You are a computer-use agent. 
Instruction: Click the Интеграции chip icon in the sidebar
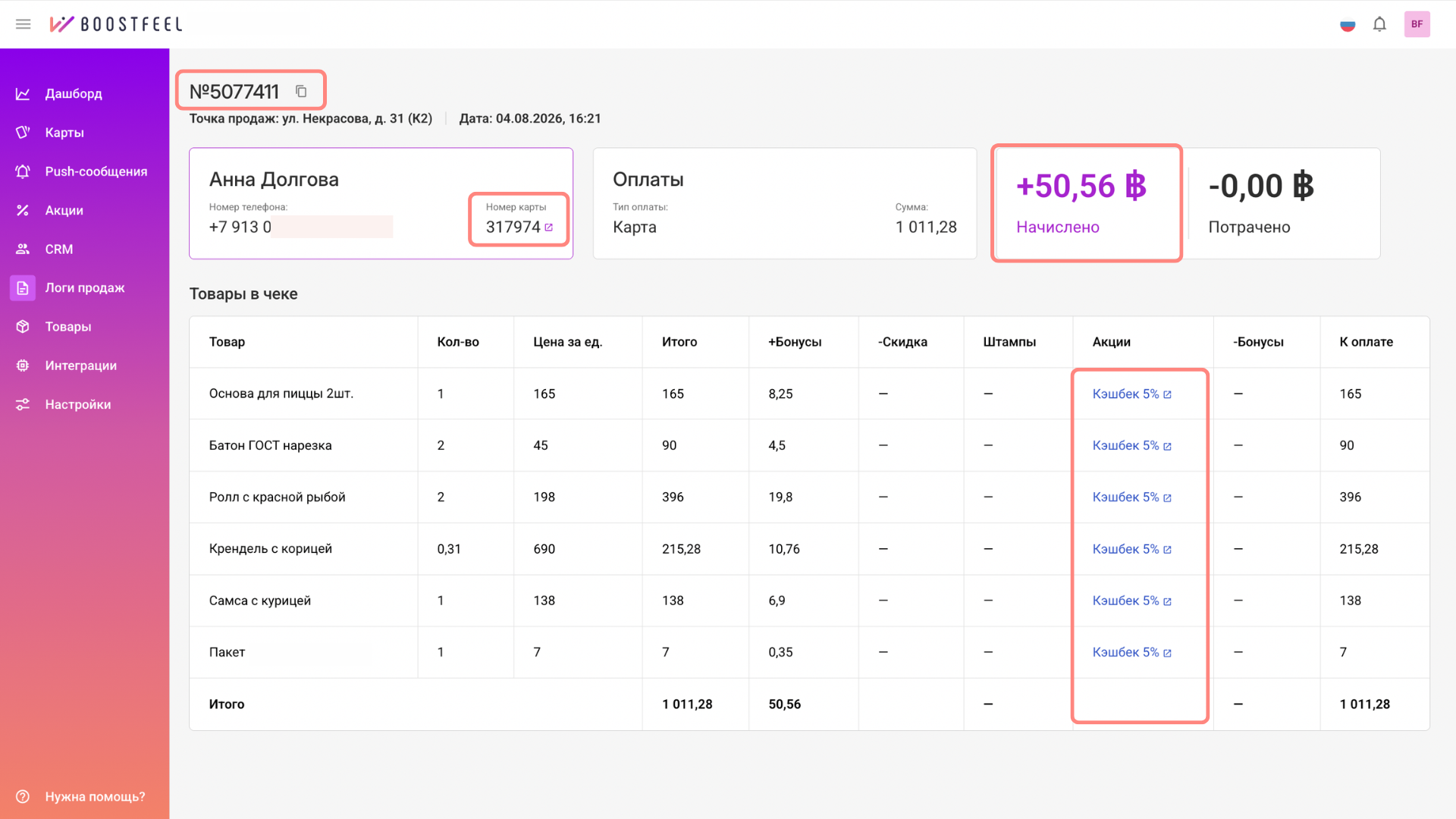point(23,366)
